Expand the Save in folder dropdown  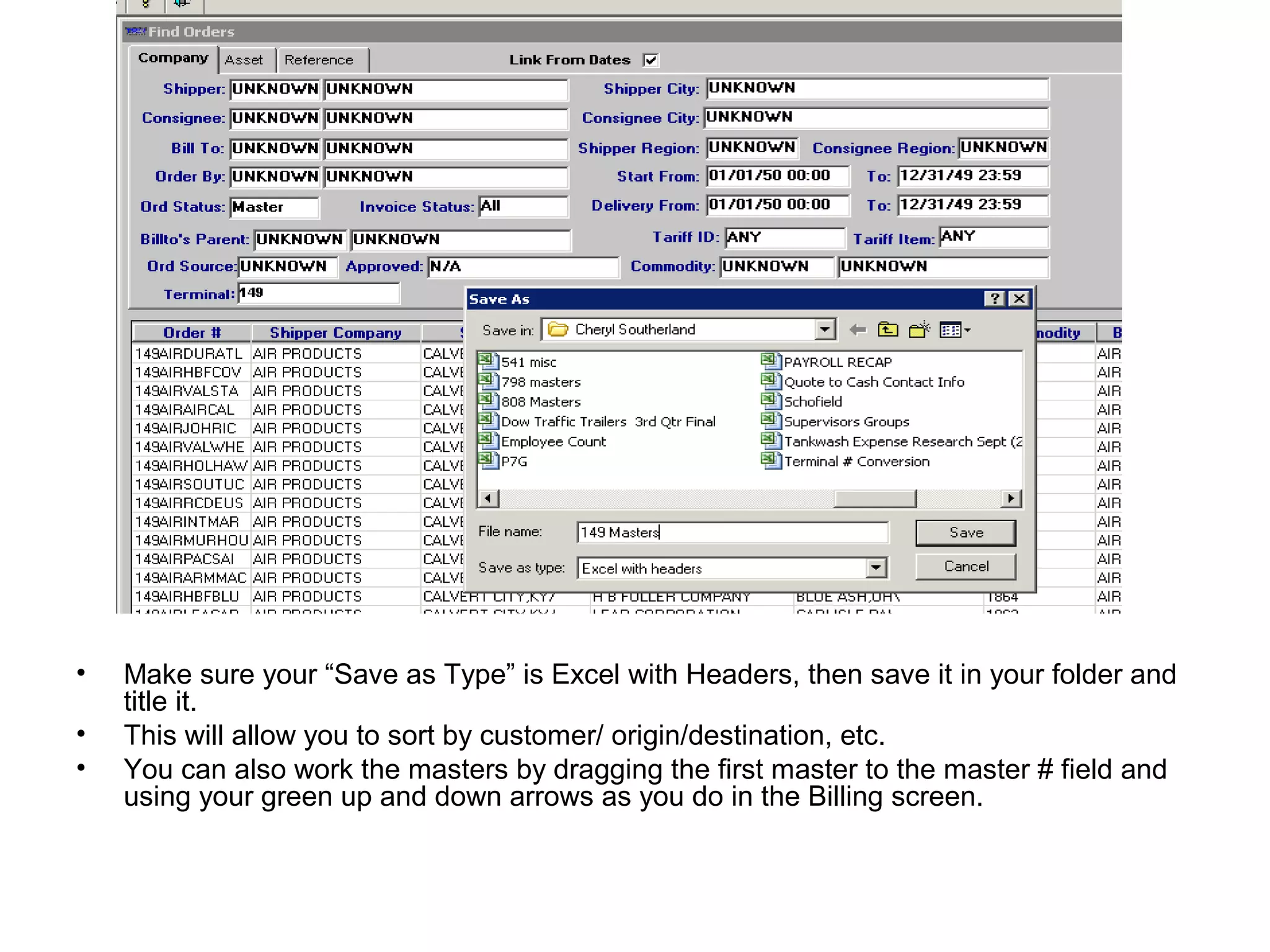pos(824,330)
